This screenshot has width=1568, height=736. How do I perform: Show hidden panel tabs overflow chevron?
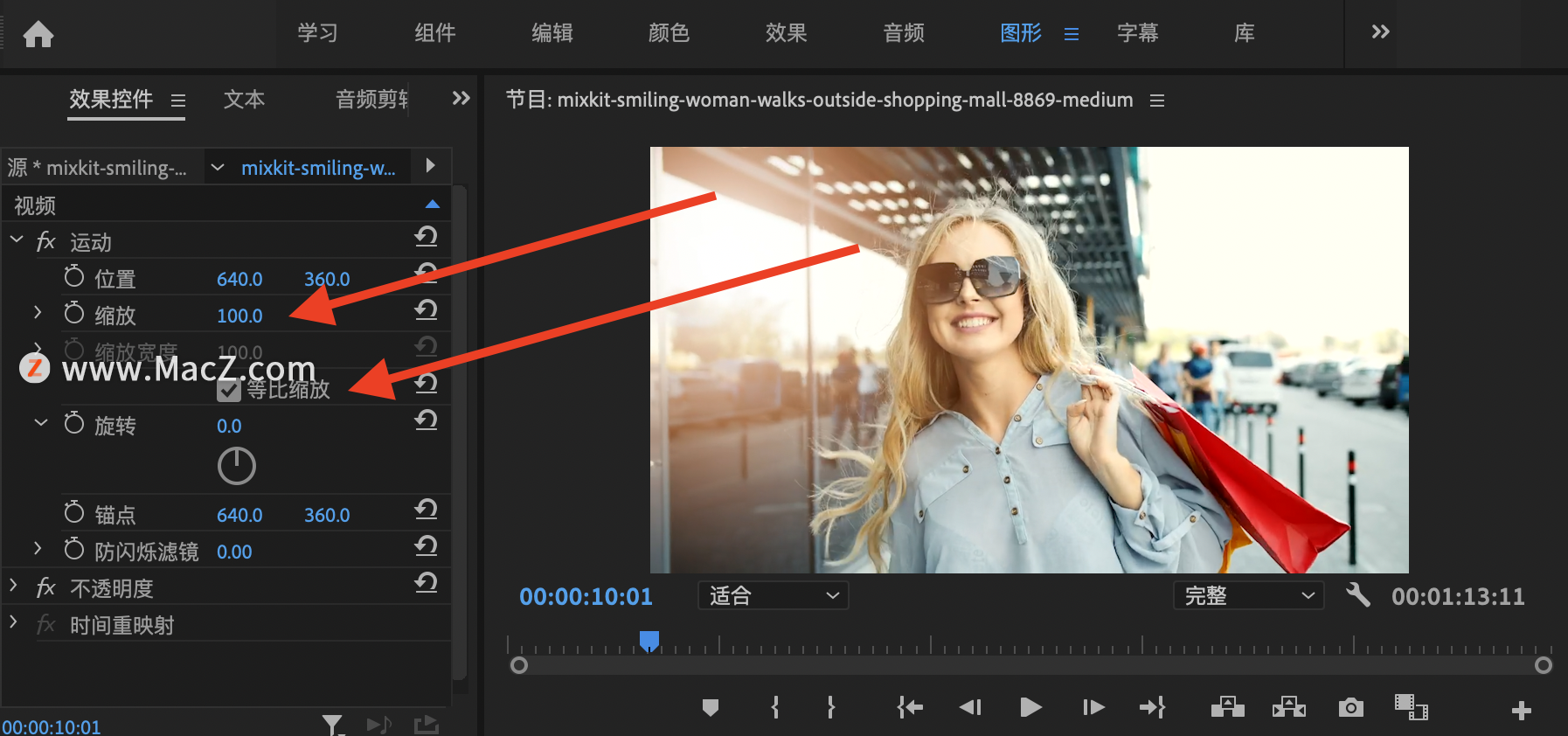click(x=461, y=98)
